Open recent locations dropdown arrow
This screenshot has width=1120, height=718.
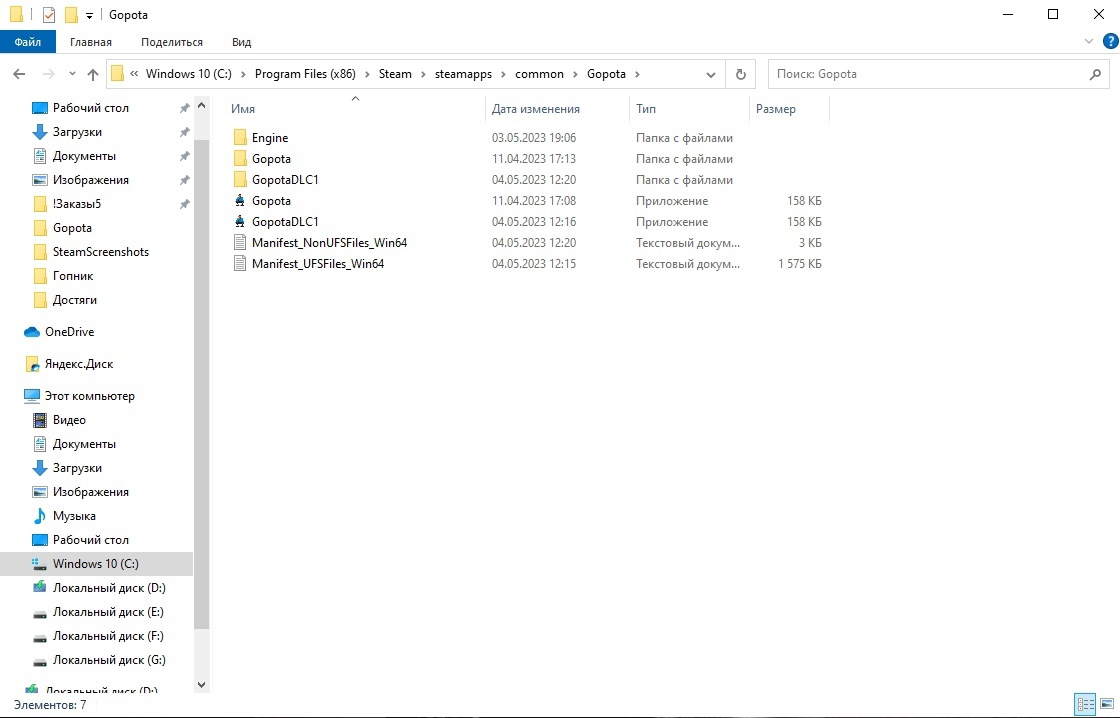coord(71,74)
